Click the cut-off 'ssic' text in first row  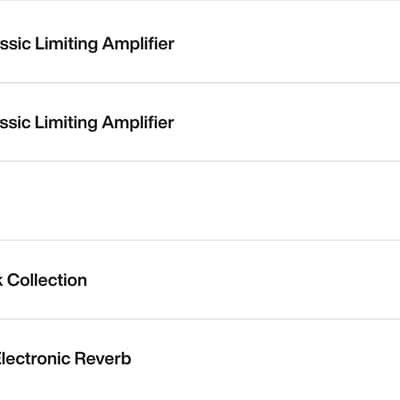(15, 44)
